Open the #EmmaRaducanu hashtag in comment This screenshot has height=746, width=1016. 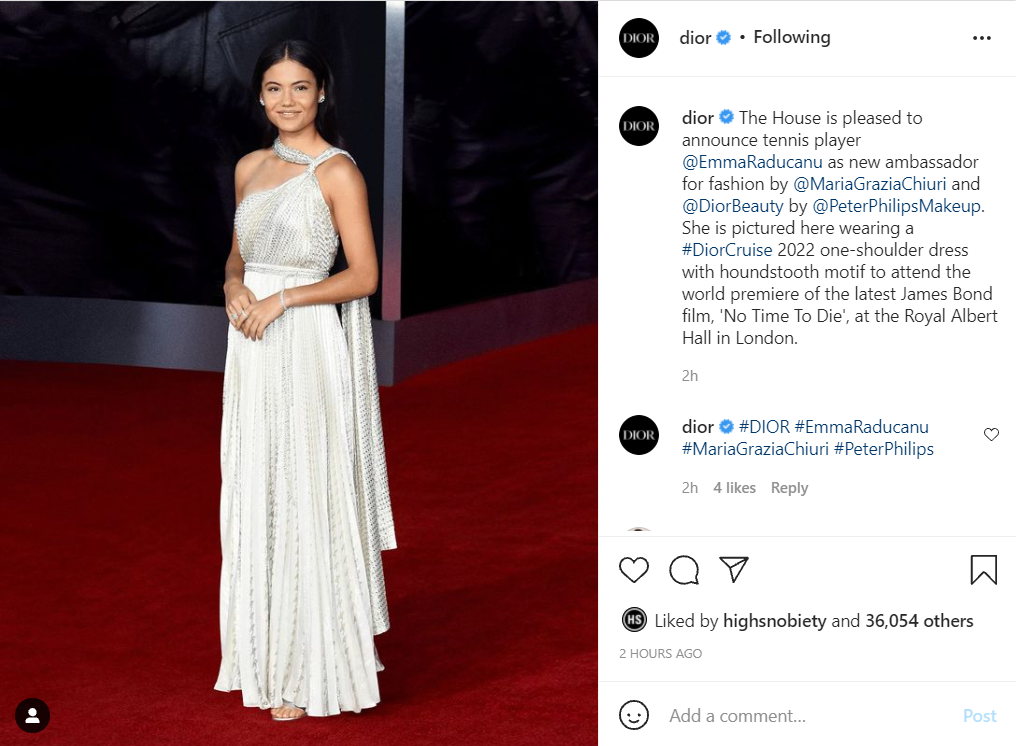[x=861, y=427]
